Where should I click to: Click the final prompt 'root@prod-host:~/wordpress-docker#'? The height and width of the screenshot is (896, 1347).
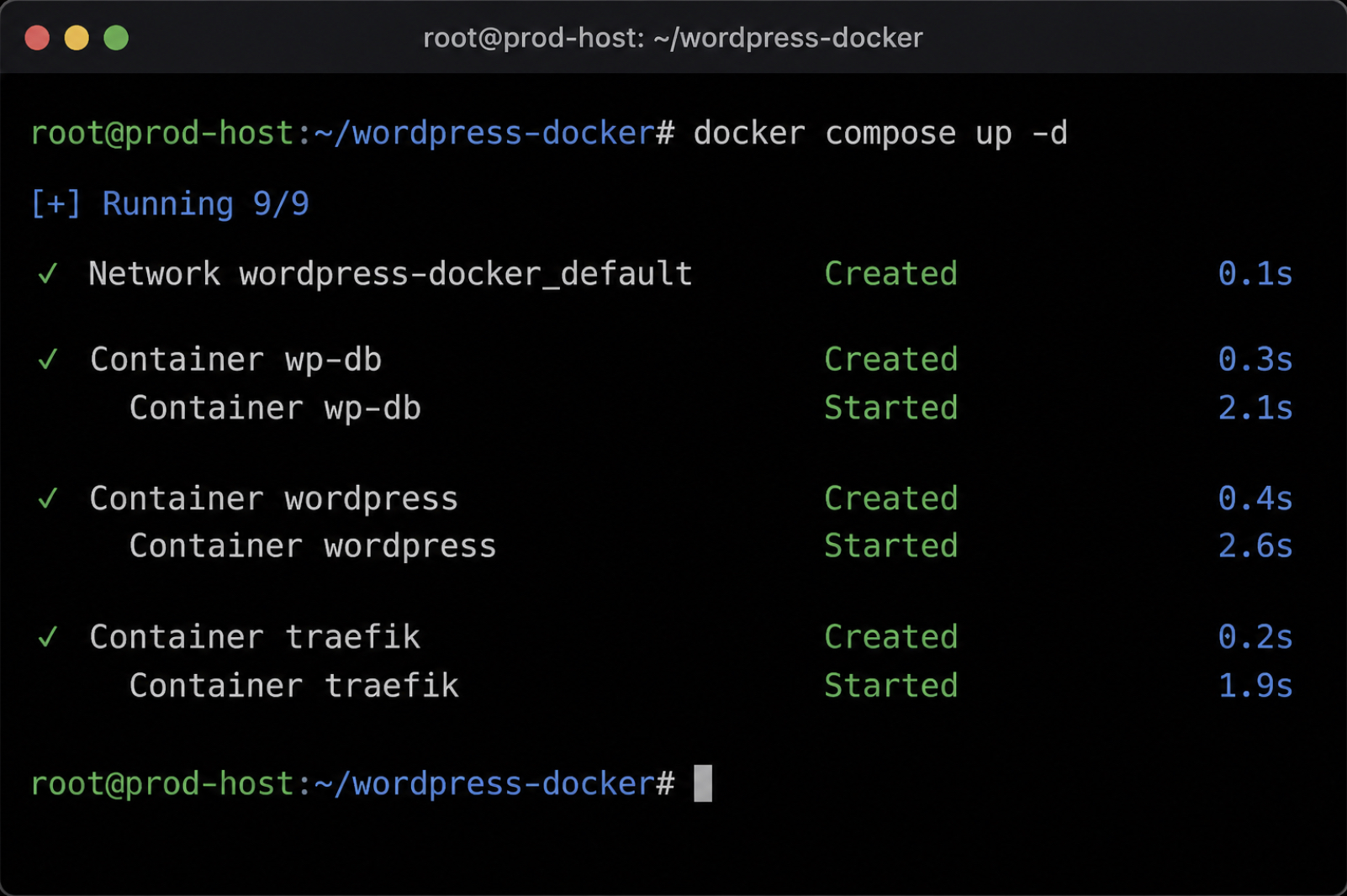pos(352,784)
